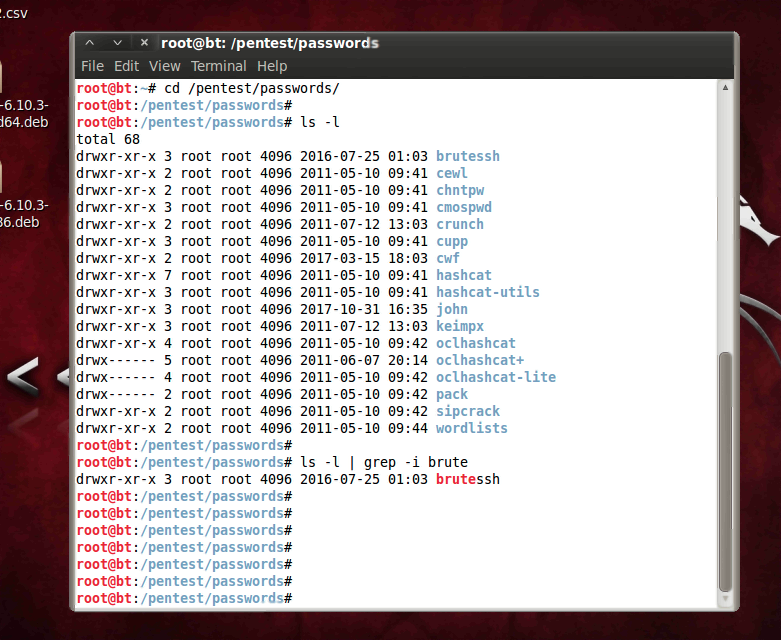Image resolution: width=781 pixels, height=640 pixels.
Task: Open the View menu
Action: (165, 66)
